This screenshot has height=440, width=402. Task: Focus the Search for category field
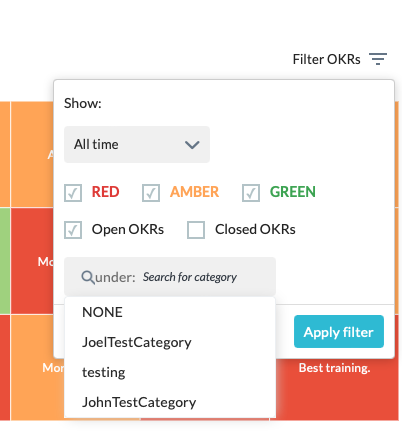(190, 277)
